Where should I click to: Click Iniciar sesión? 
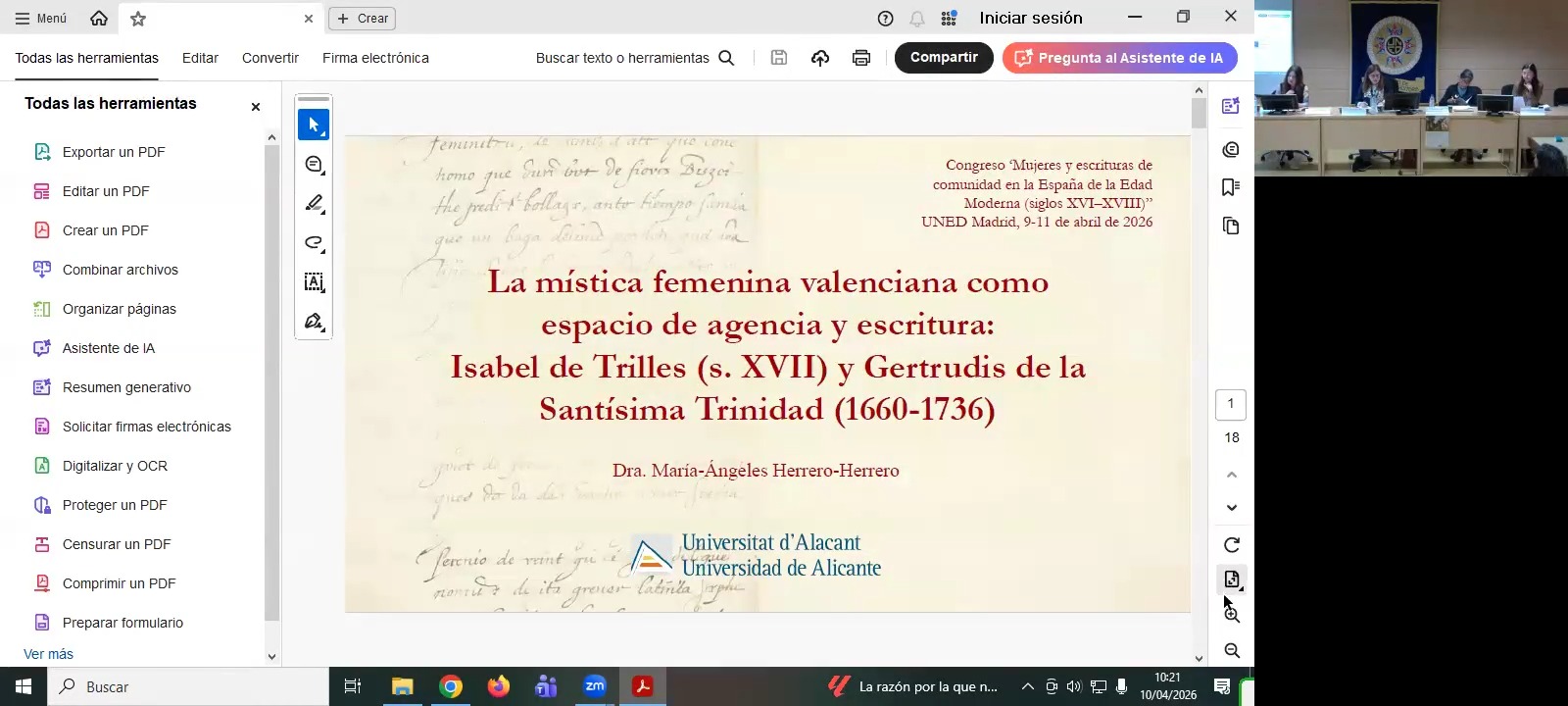(1031, 18)
